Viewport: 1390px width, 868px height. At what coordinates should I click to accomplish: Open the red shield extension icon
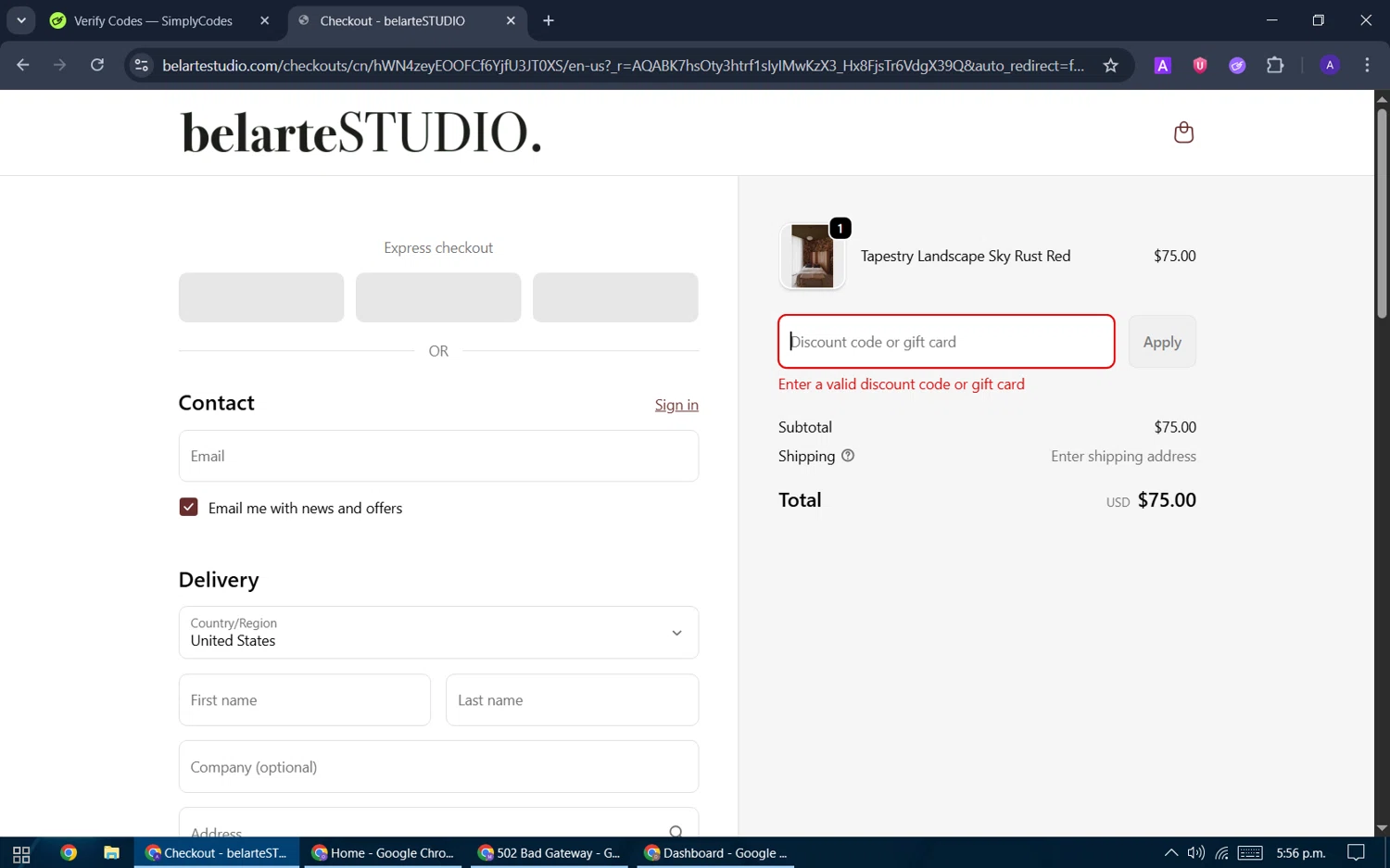(x=1200, y=65)
